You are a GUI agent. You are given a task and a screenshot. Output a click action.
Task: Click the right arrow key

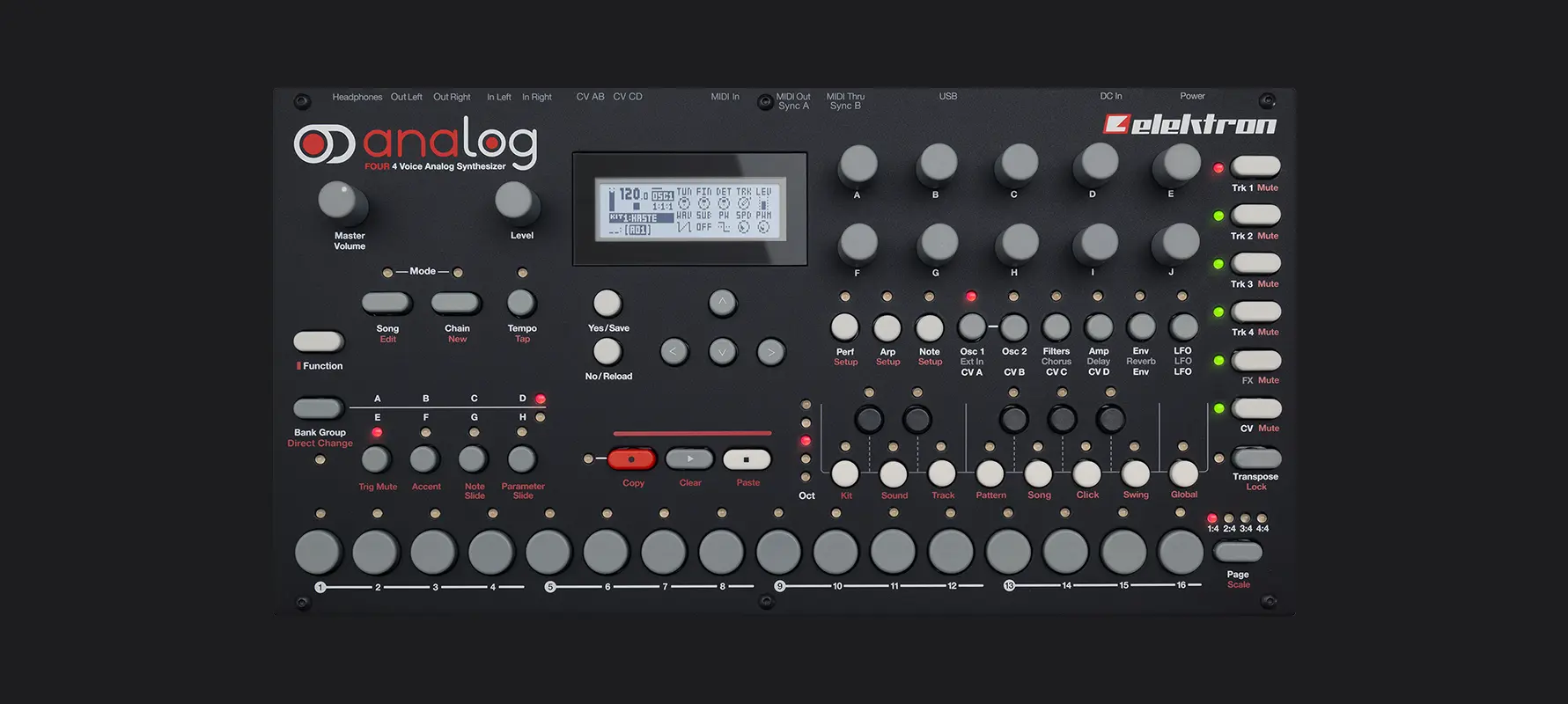pyautogui.click(x=770, y=352)
